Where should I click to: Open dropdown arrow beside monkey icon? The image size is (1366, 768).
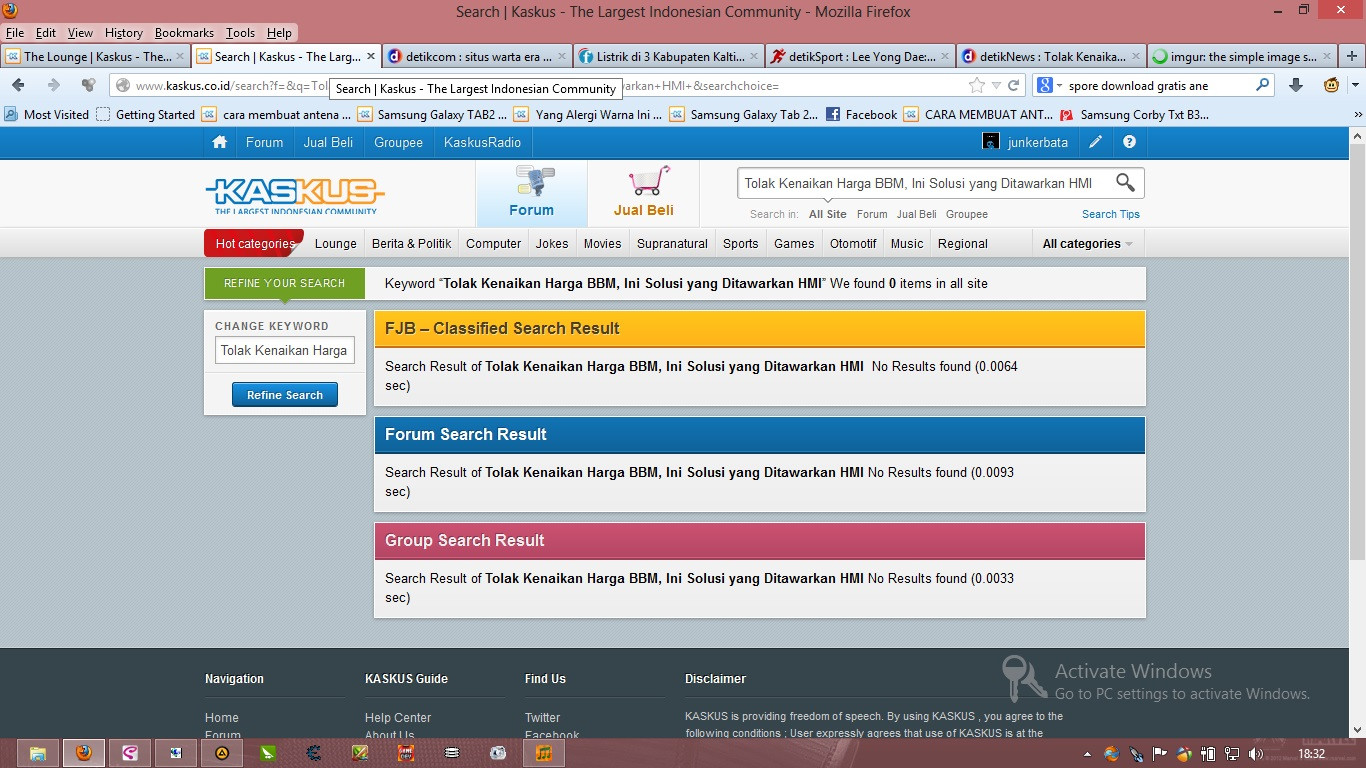coord(1354,86)
